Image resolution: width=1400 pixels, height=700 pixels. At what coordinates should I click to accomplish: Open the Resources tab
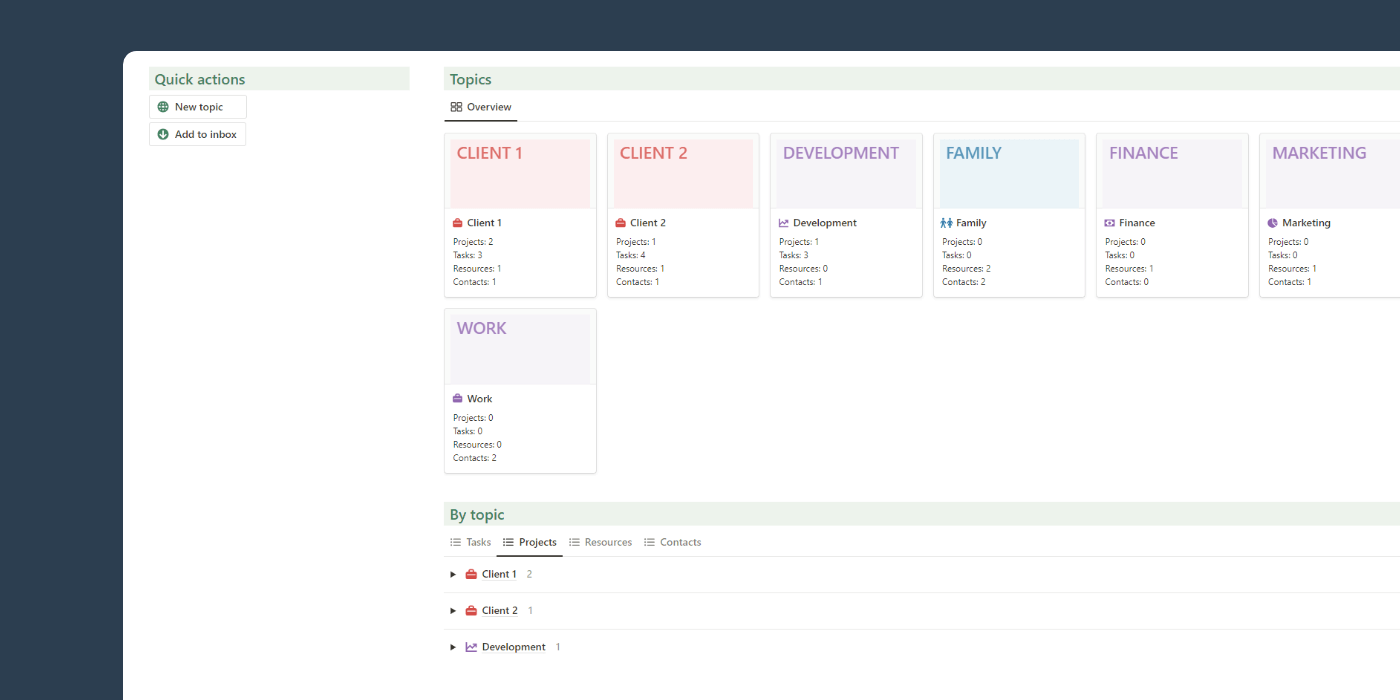[601, 542]
